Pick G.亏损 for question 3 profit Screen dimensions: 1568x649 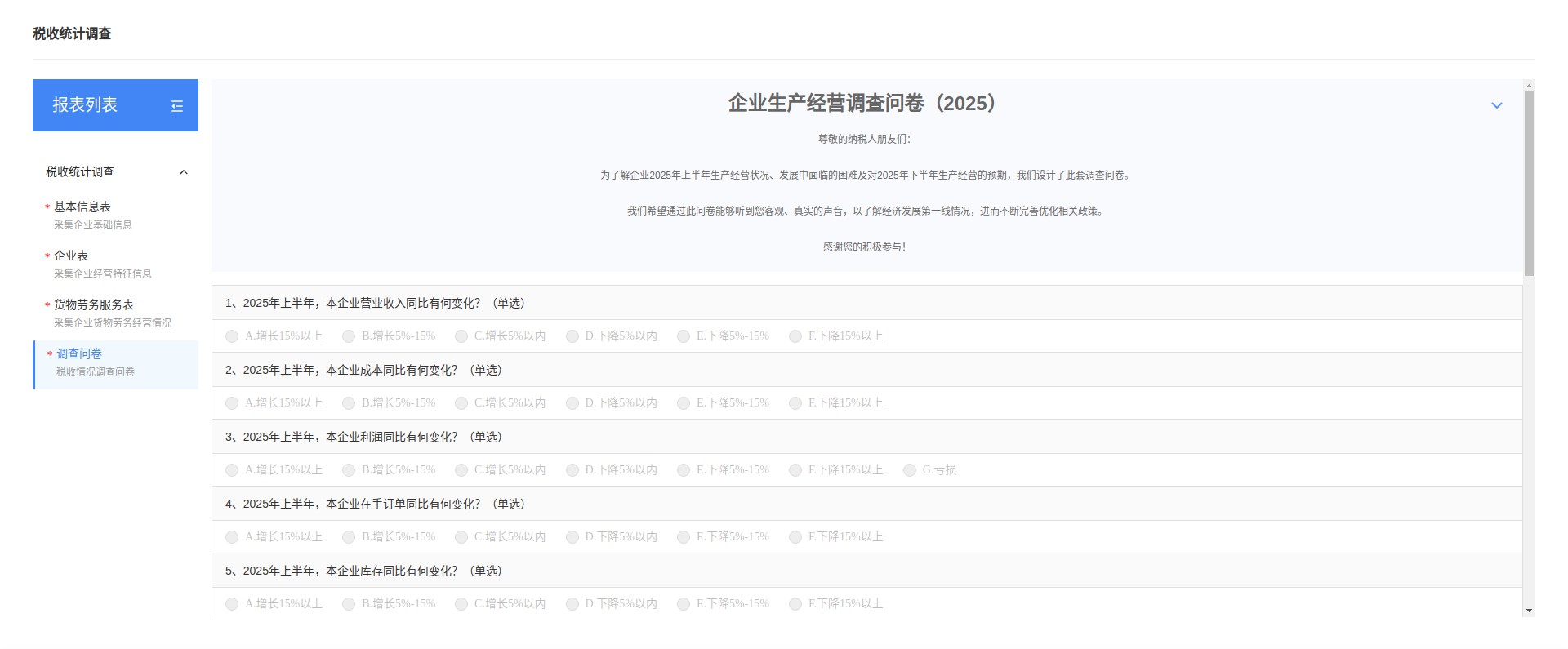(910, 470)
